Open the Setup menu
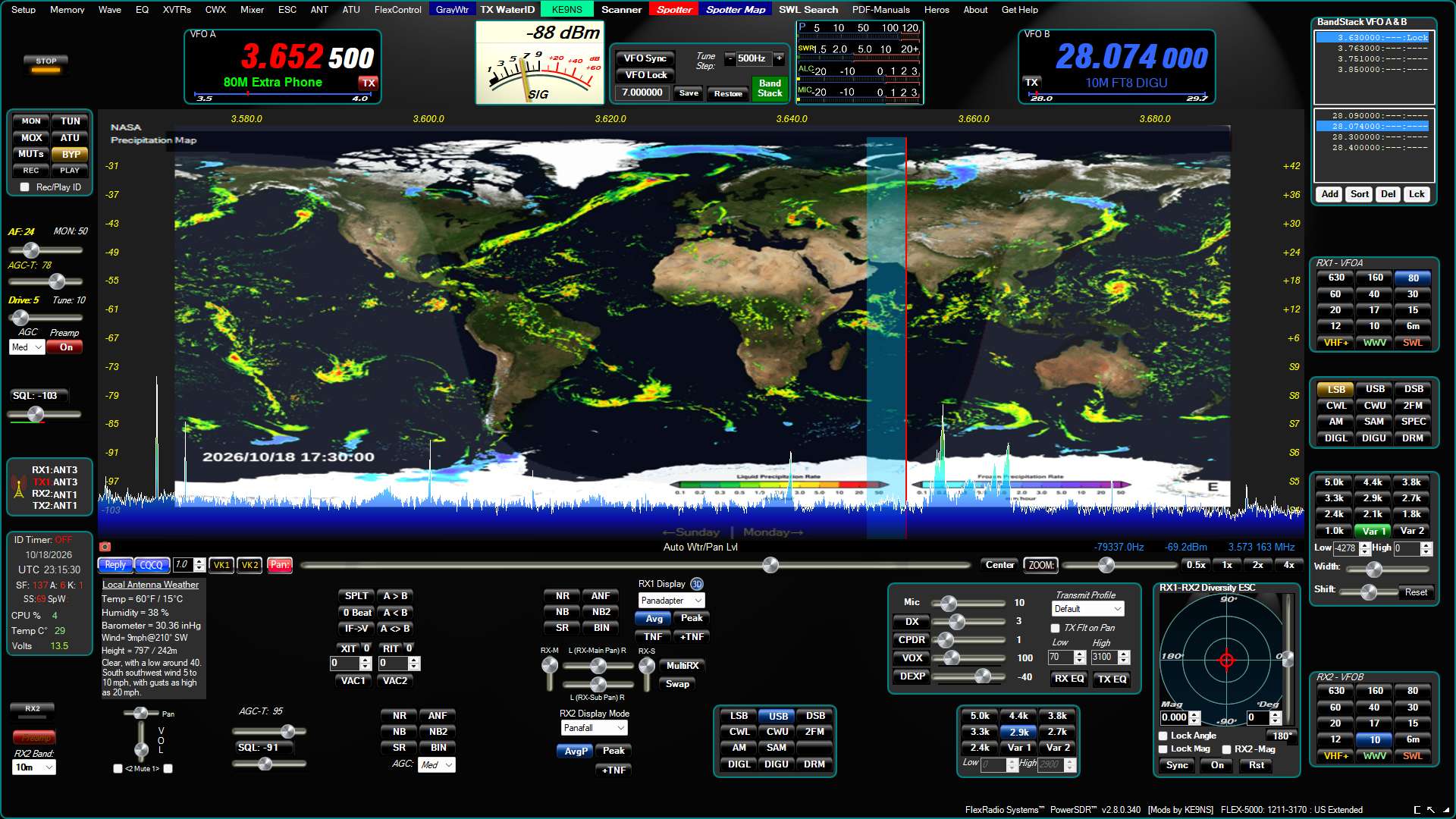The width and height of the screenshot is (1456, 819). pos(24,10)
